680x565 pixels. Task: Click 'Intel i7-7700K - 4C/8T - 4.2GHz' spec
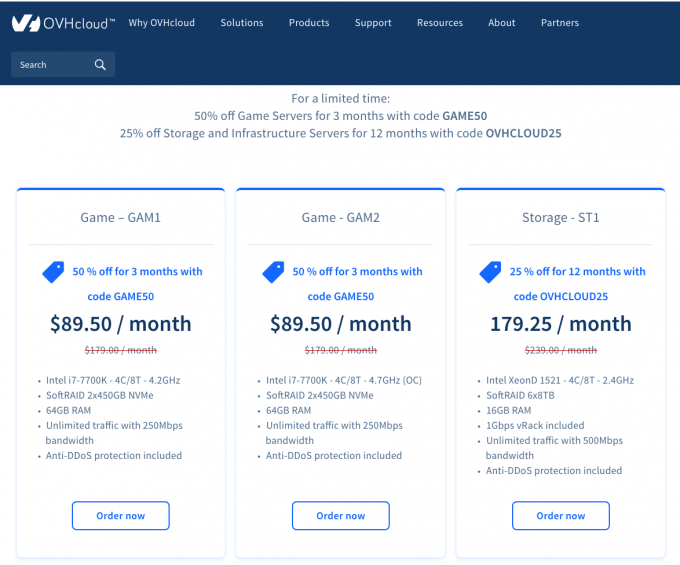[x=113, y=380]
